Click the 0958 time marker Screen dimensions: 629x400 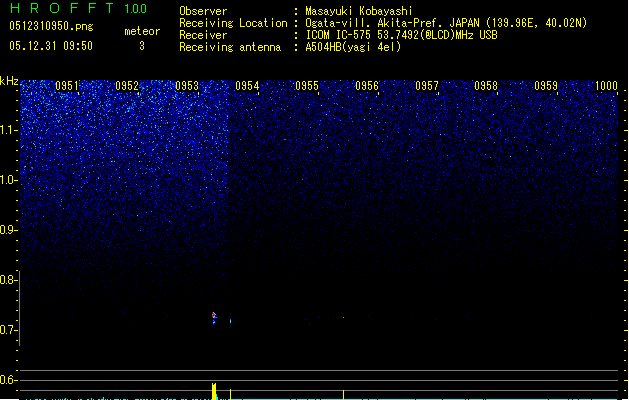tap(486, 86)
